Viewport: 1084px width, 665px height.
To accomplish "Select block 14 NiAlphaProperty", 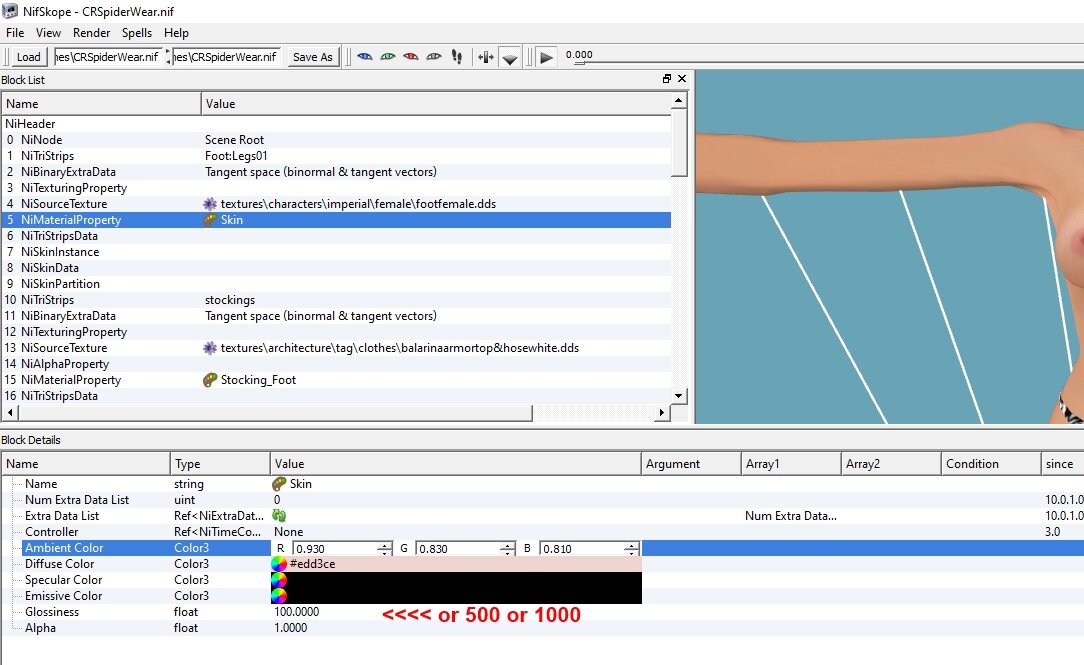I will [336, 364].
